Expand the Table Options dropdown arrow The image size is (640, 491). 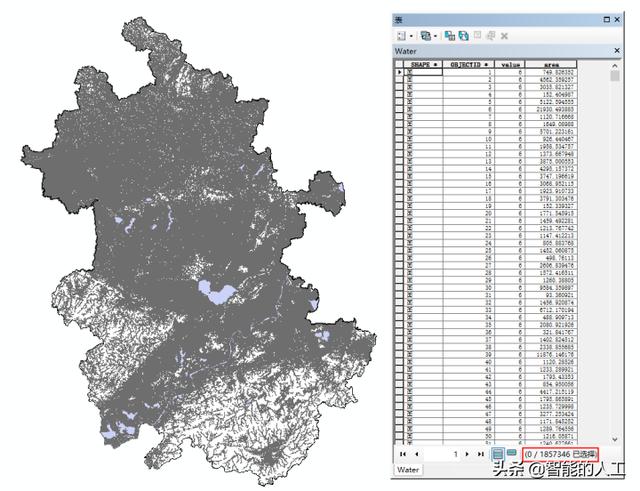[x=409, y=35]
